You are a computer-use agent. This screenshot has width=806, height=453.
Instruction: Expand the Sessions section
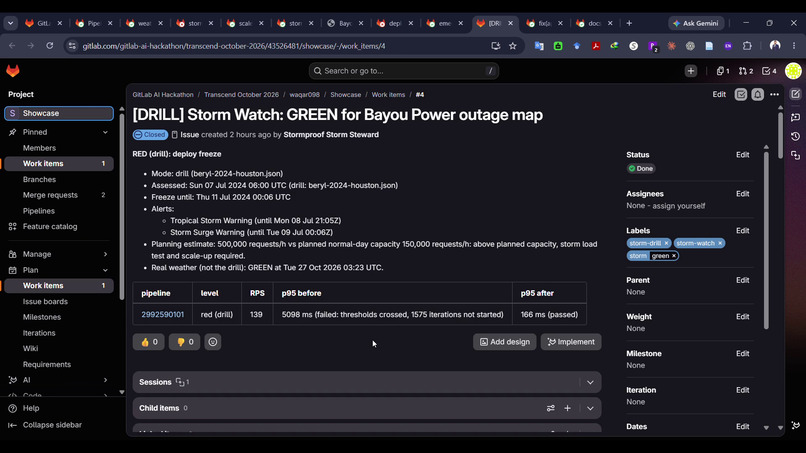point(590,383)
